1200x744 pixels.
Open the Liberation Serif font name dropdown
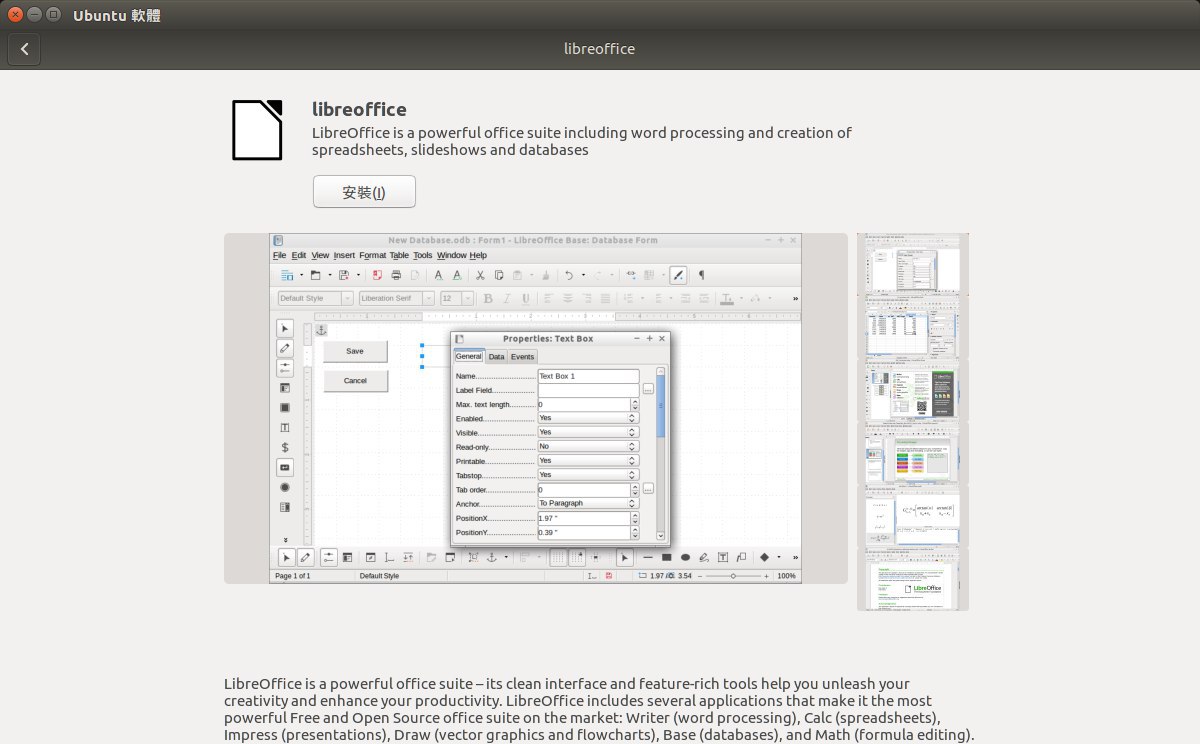(x=396, y=298)
